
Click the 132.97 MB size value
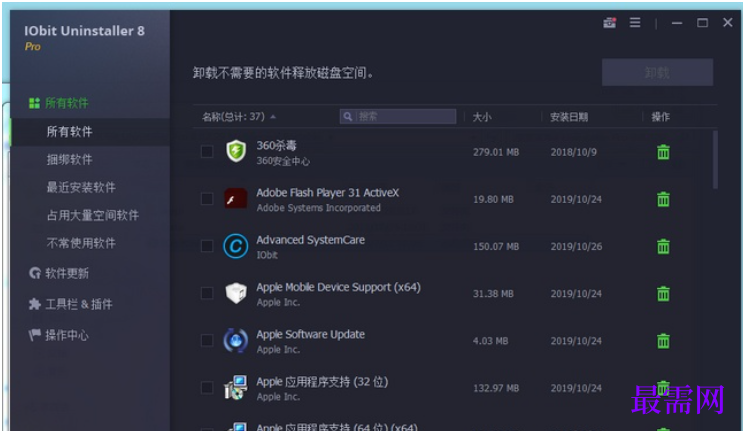coord(496,388)
